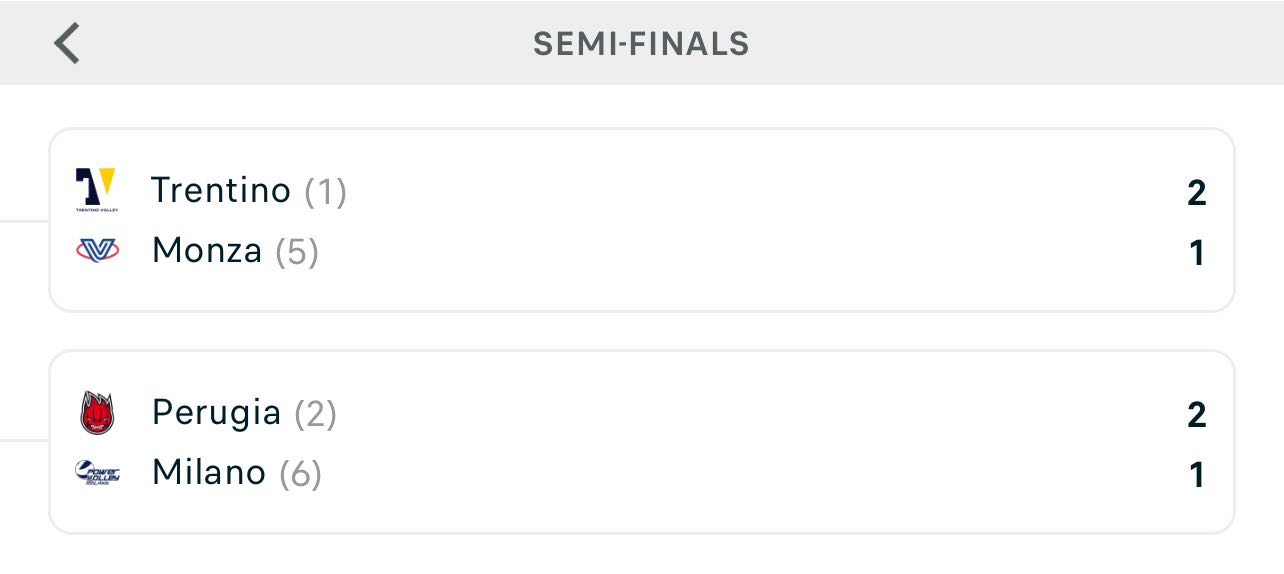
Task: Open the Trentino vs Monza matchup card
Action: [x=642, y=220]
